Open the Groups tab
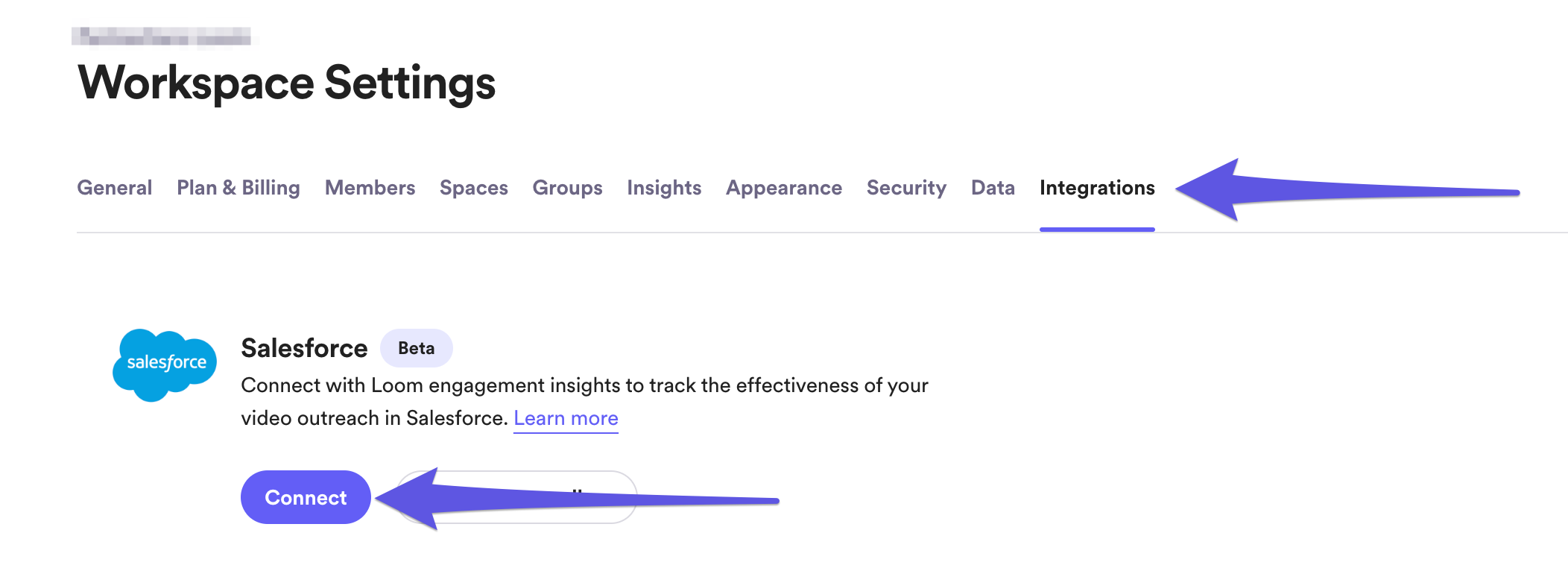 click(x=567, y=188)
